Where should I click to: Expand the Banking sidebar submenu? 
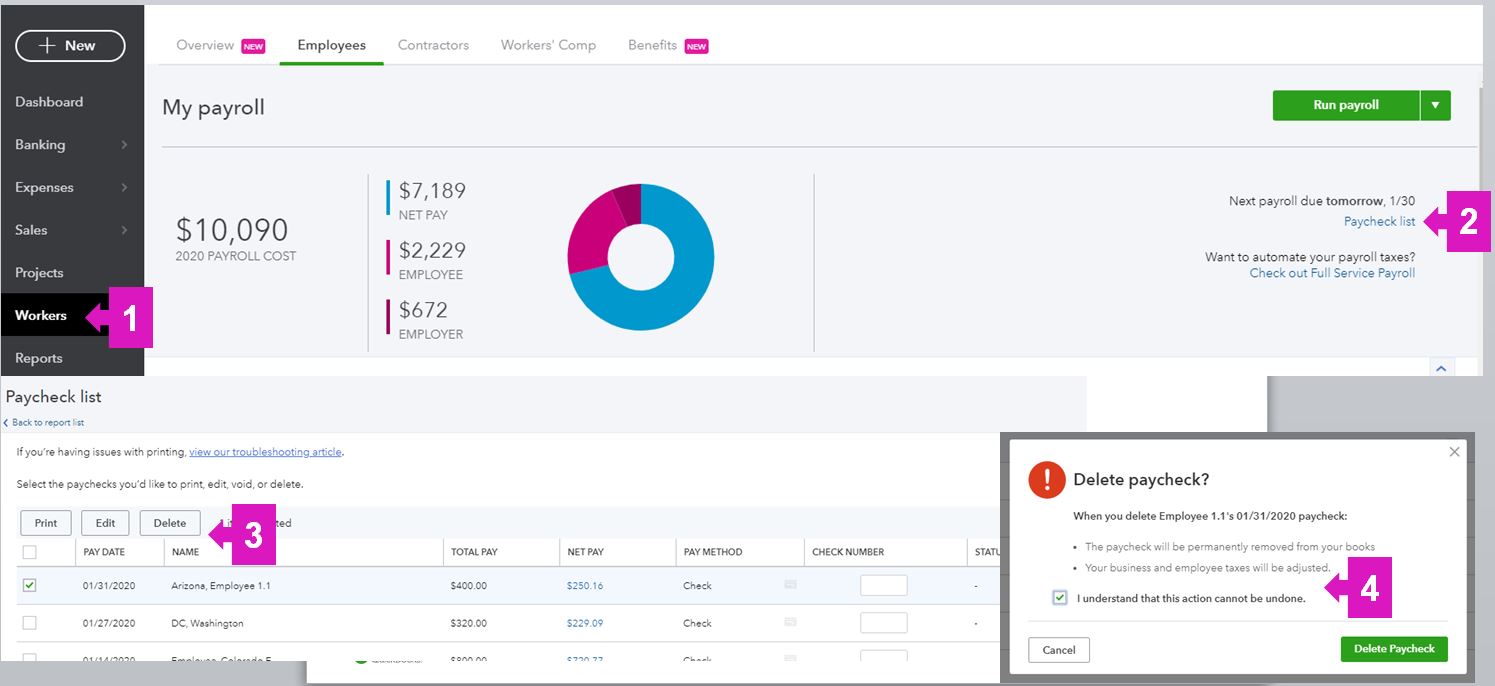pos(124,145)
